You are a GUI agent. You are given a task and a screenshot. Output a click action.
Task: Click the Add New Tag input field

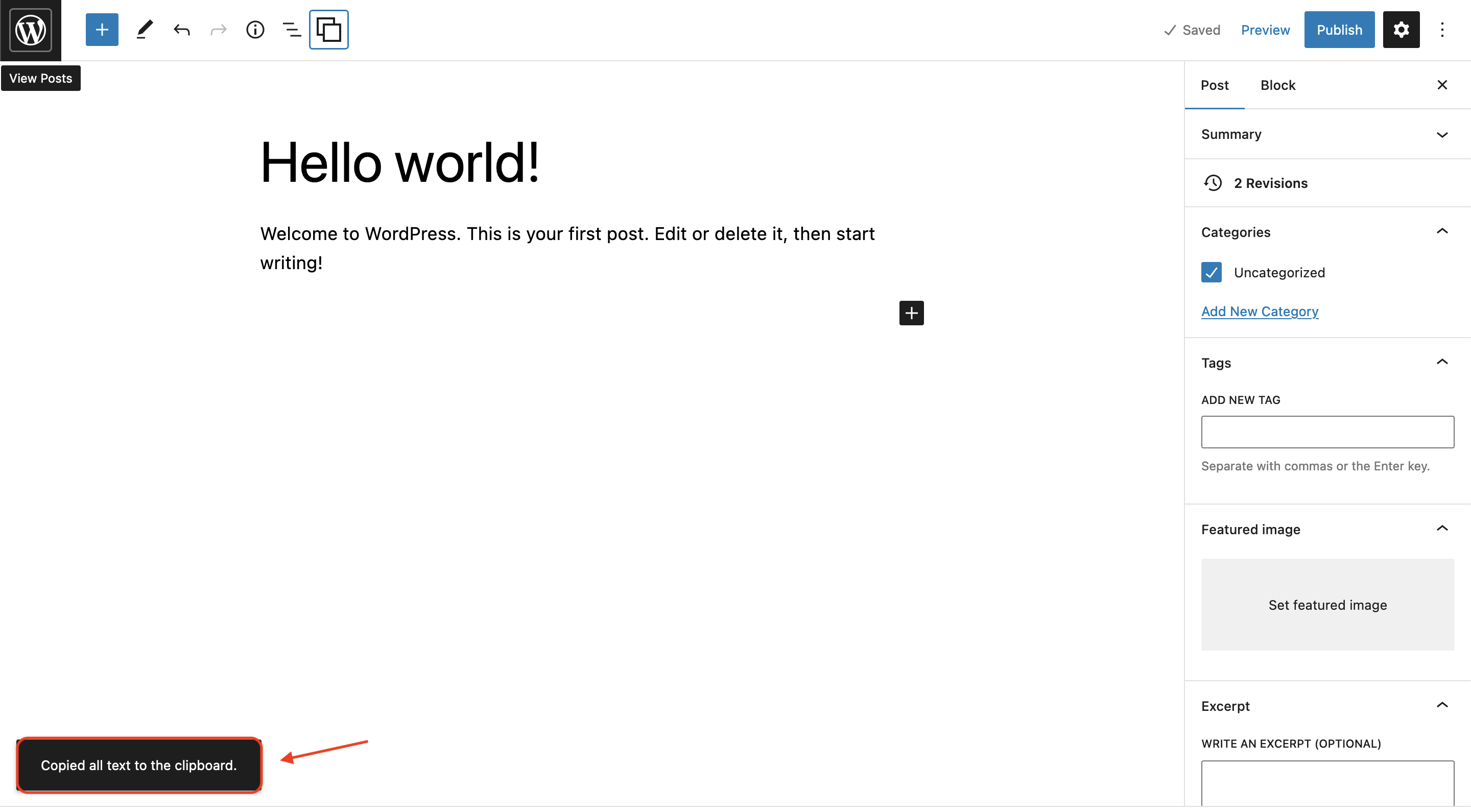1327,432
